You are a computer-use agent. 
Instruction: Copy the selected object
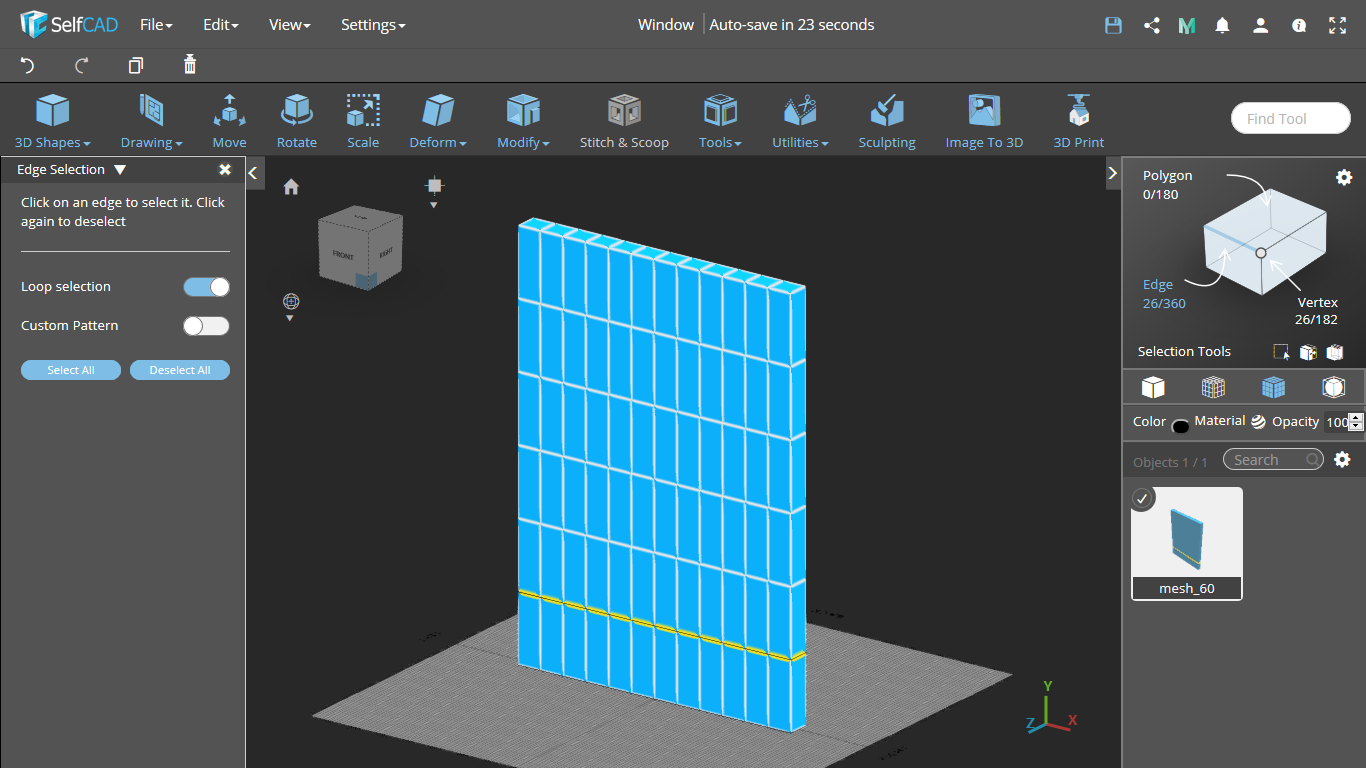click(x=136, y=65)
